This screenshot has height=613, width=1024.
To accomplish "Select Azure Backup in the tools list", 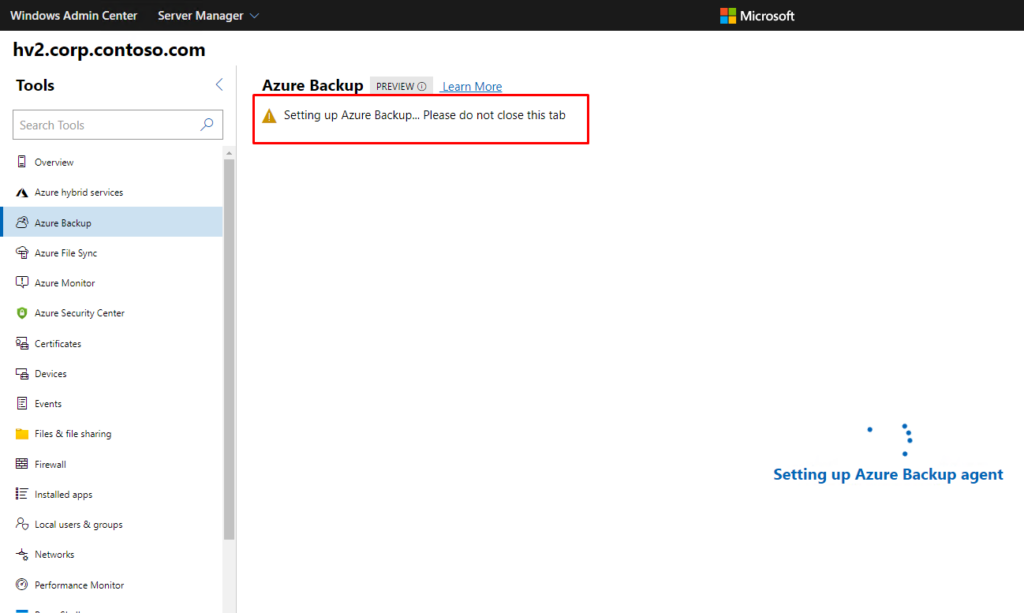I will pyautogui.click(x=112, y=222).
